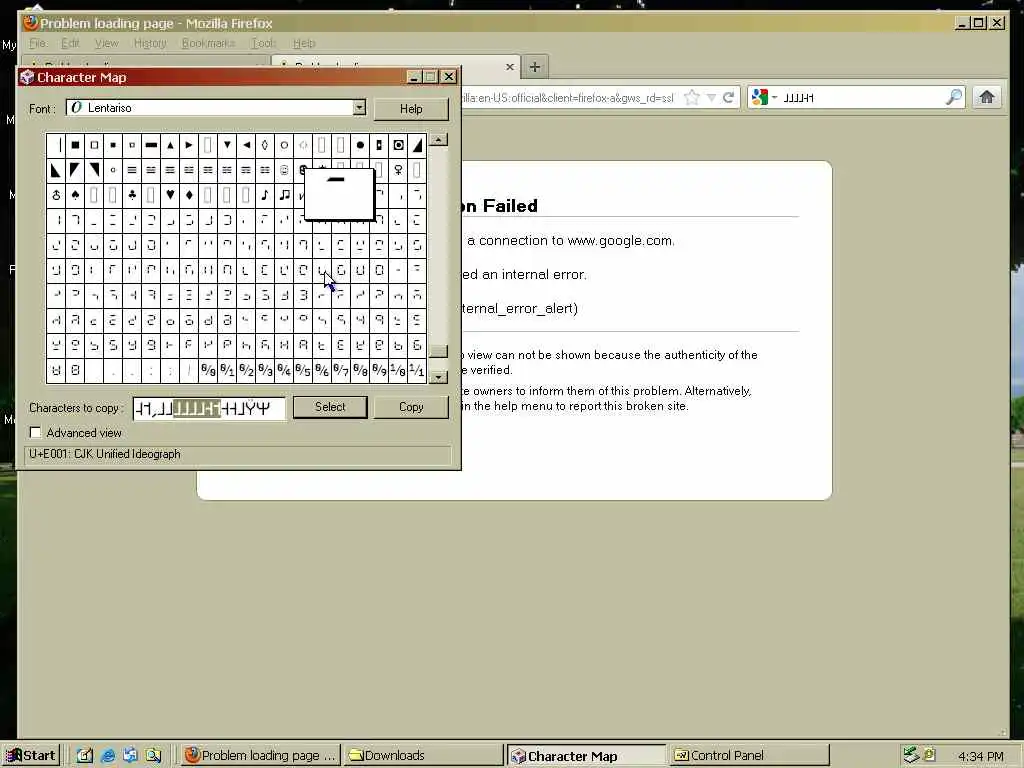Open the Firefox View menu
Viewport: 1024px width, 768px height.
coord(106,43)
